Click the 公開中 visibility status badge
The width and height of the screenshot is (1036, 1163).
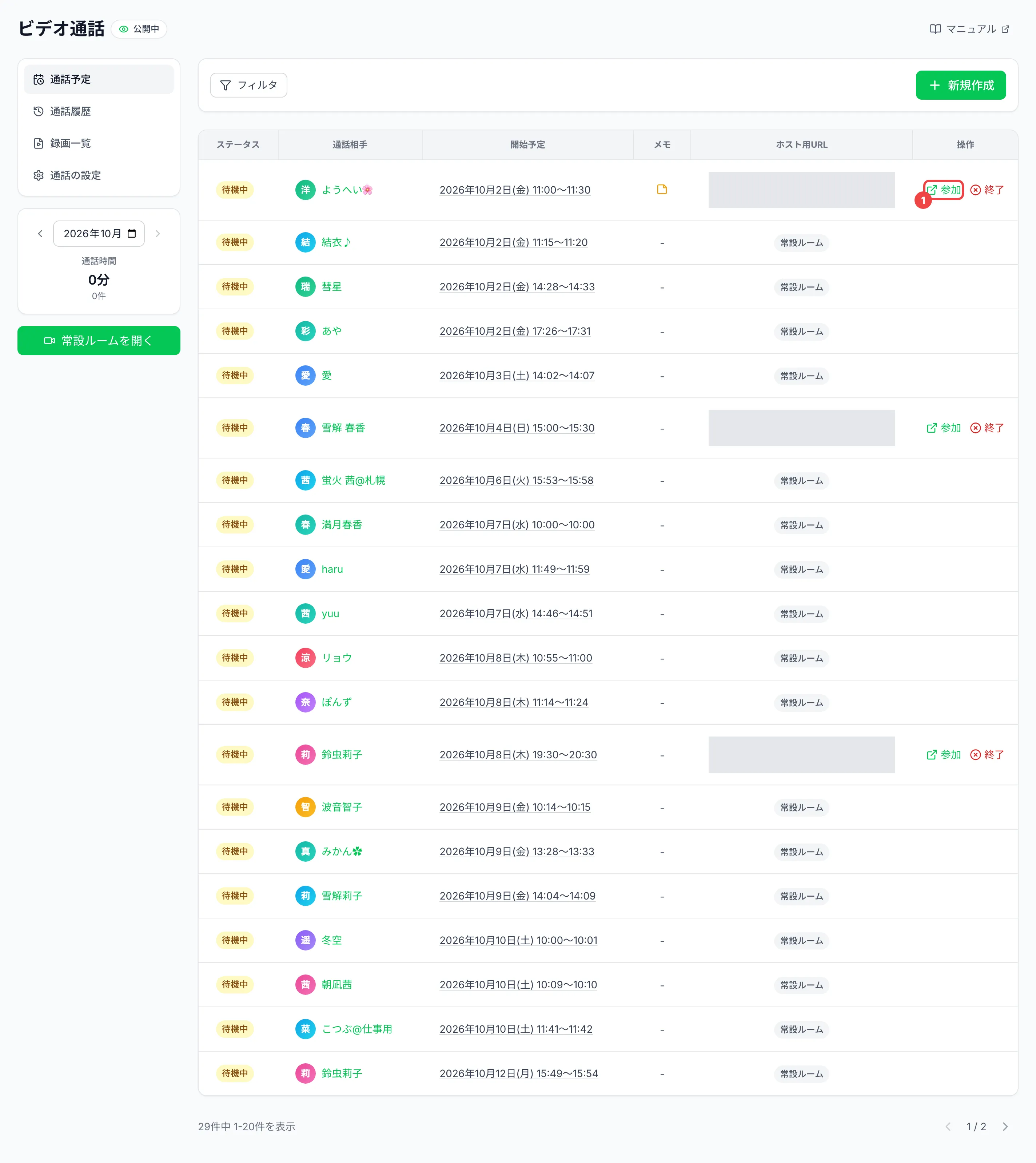click(x=139, y=29)
